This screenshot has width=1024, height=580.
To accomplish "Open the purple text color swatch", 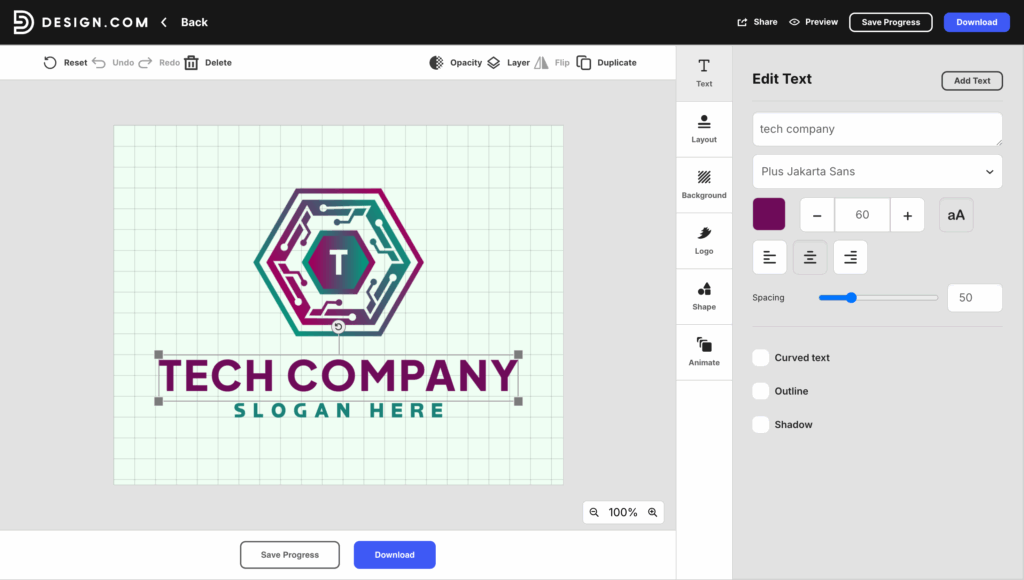I will 769,214.
